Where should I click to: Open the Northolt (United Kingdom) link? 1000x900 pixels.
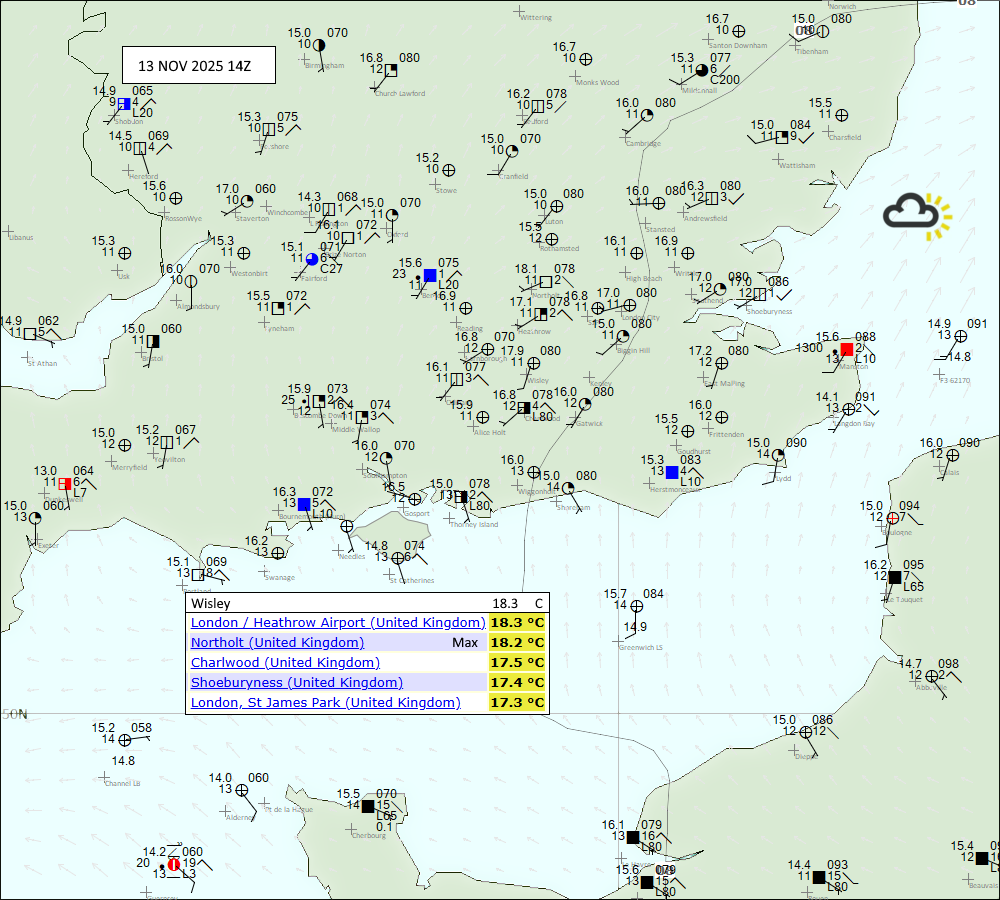277,642
